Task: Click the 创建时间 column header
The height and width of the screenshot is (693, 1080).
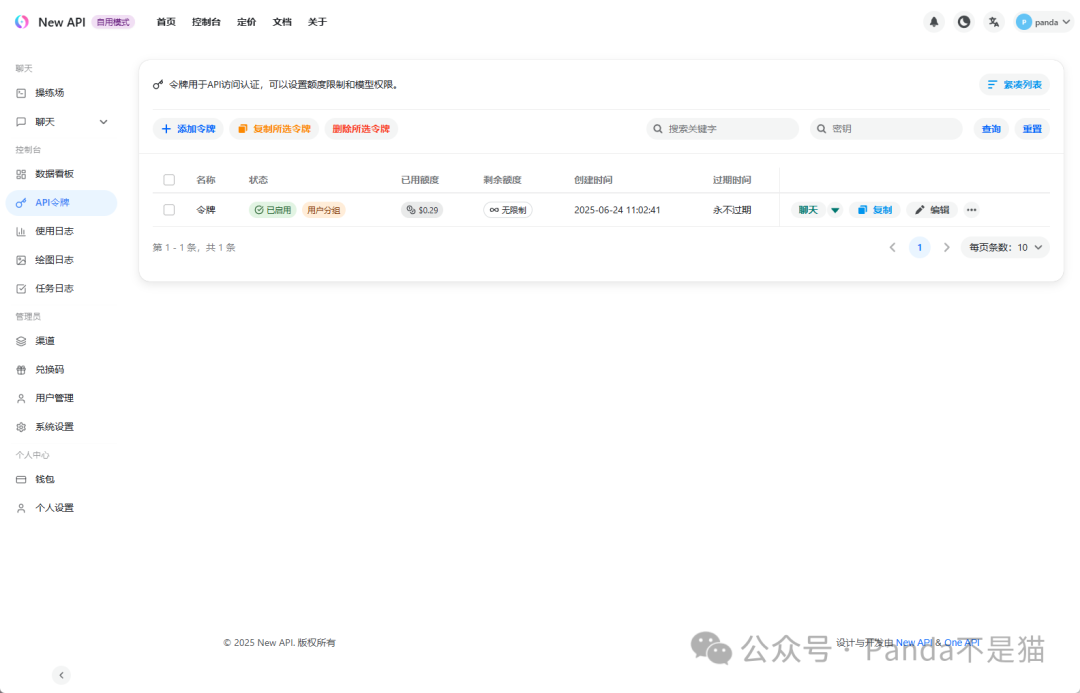Action: [593, 180]
